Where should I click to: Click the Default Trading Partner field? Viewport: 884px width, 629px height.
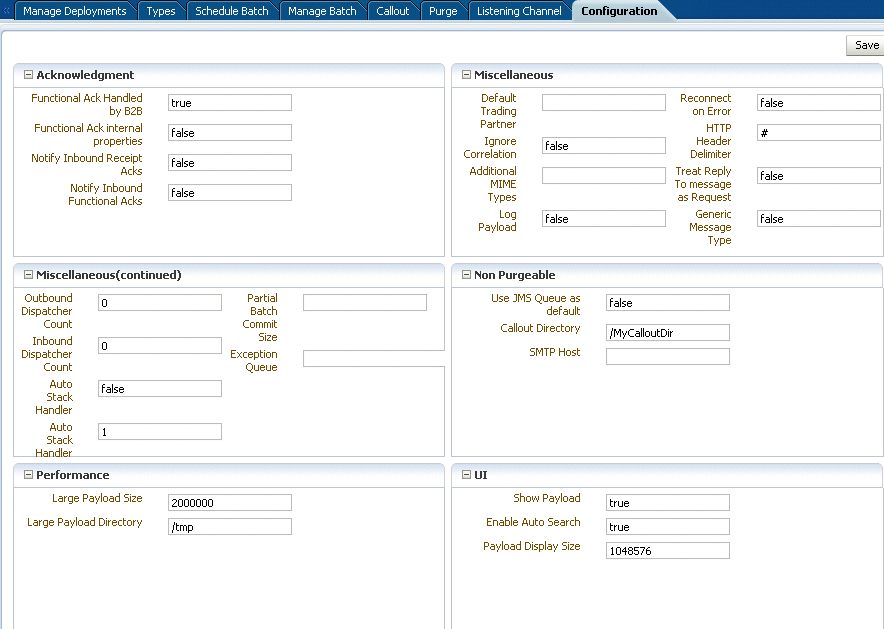point(604,103)
